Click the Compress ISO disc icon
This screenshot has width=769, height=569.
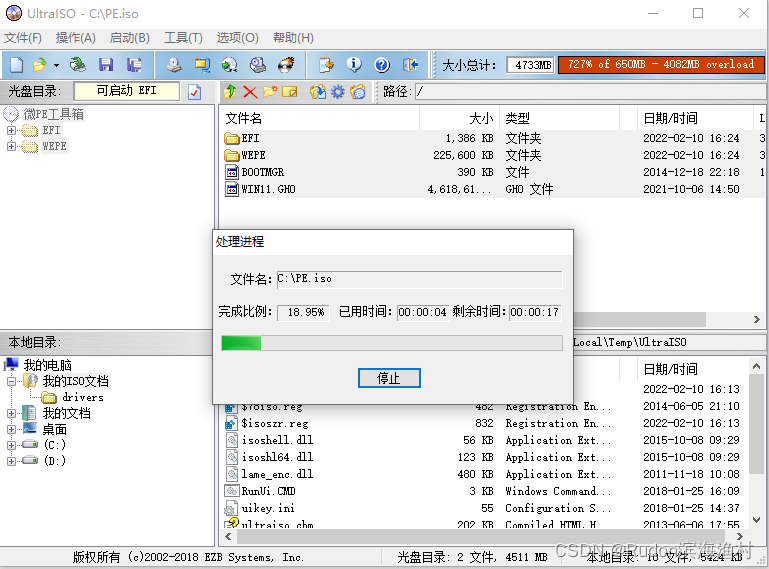click(x=230, y=65)
